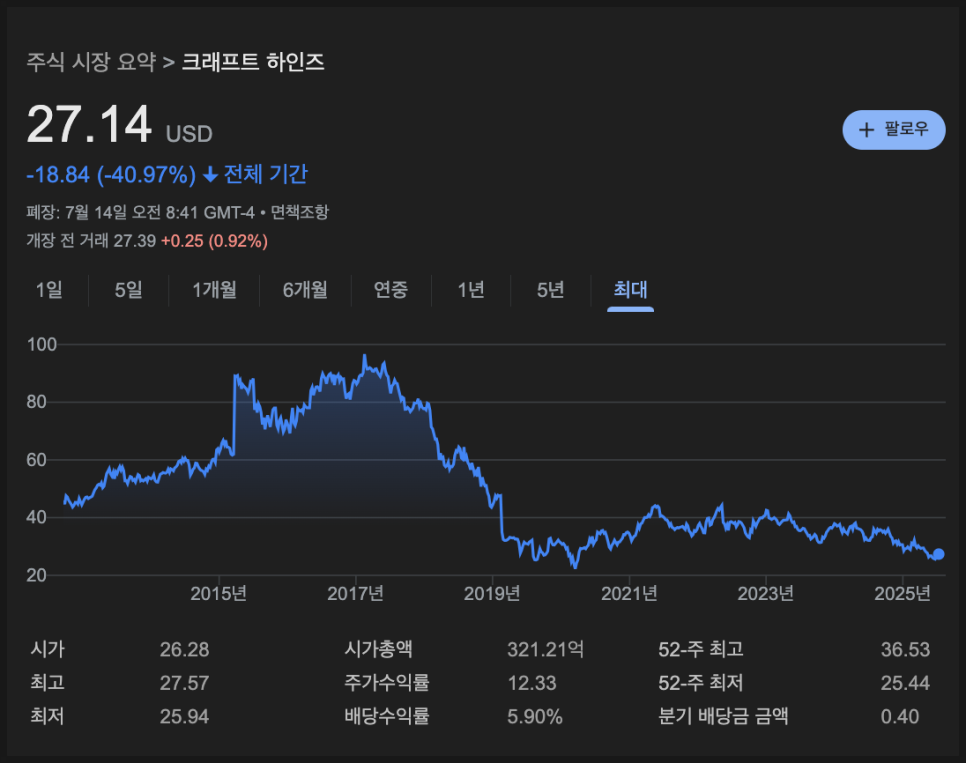Select the 1일 range tab

pyautogui.click(x=49, y=290)
